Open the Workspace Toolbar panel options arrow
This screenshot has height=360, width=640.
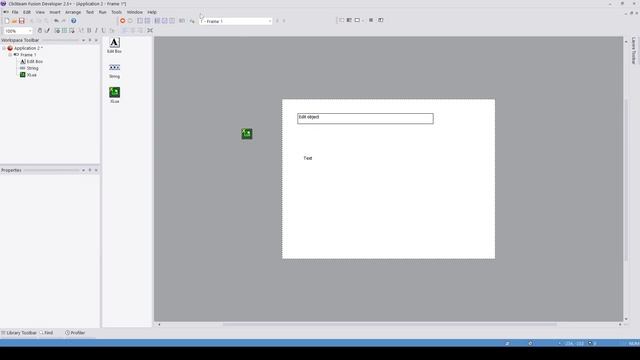click(83, 40)
